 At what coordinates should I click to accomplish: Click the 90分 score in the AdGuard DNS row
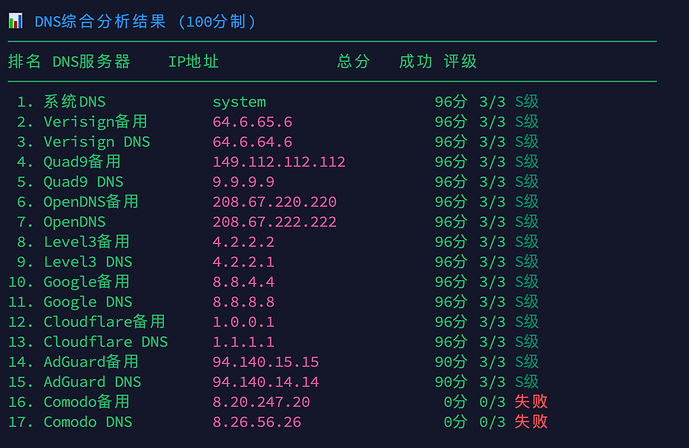click(451, 382)
